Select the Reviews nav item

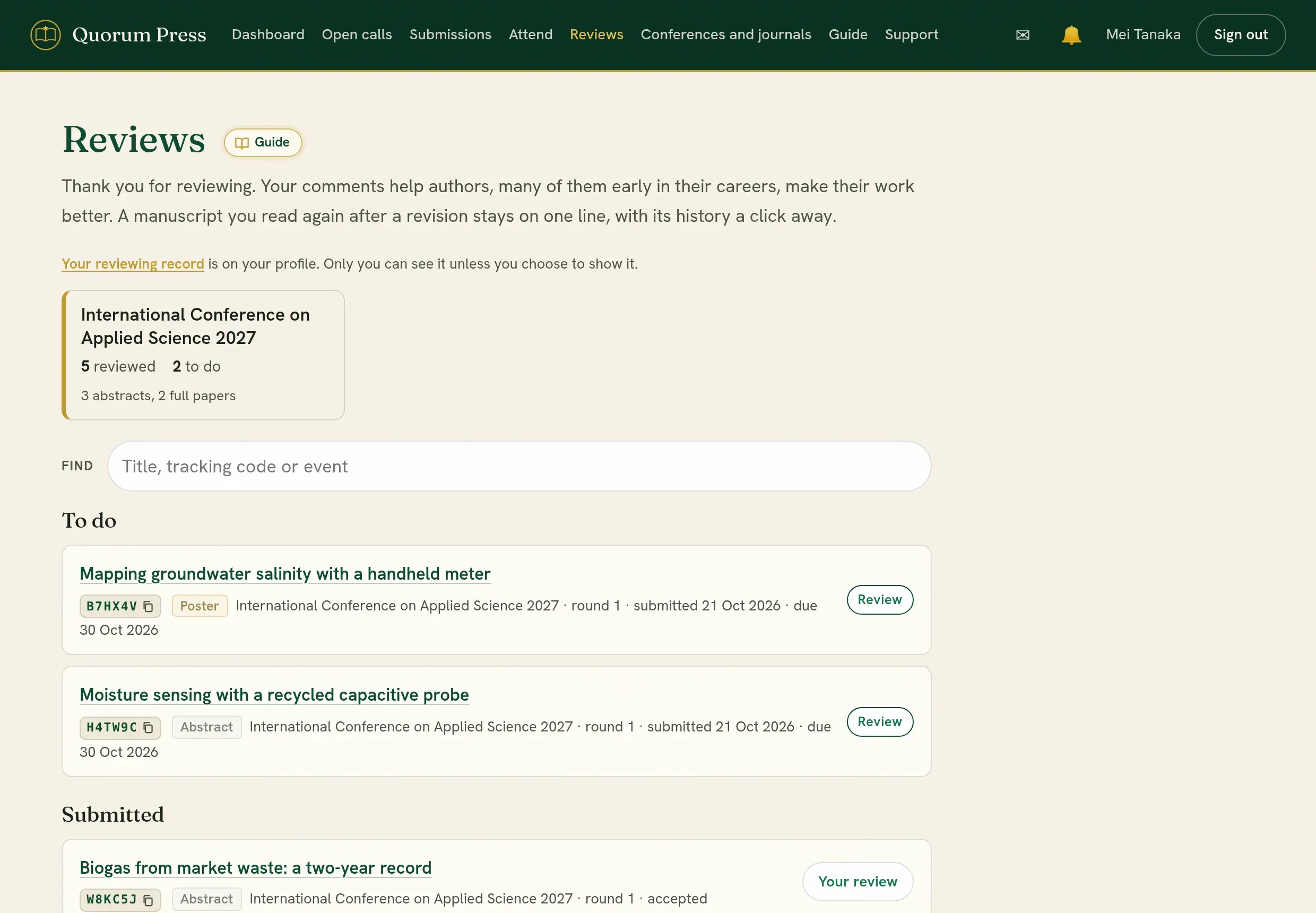pos(596,35)
